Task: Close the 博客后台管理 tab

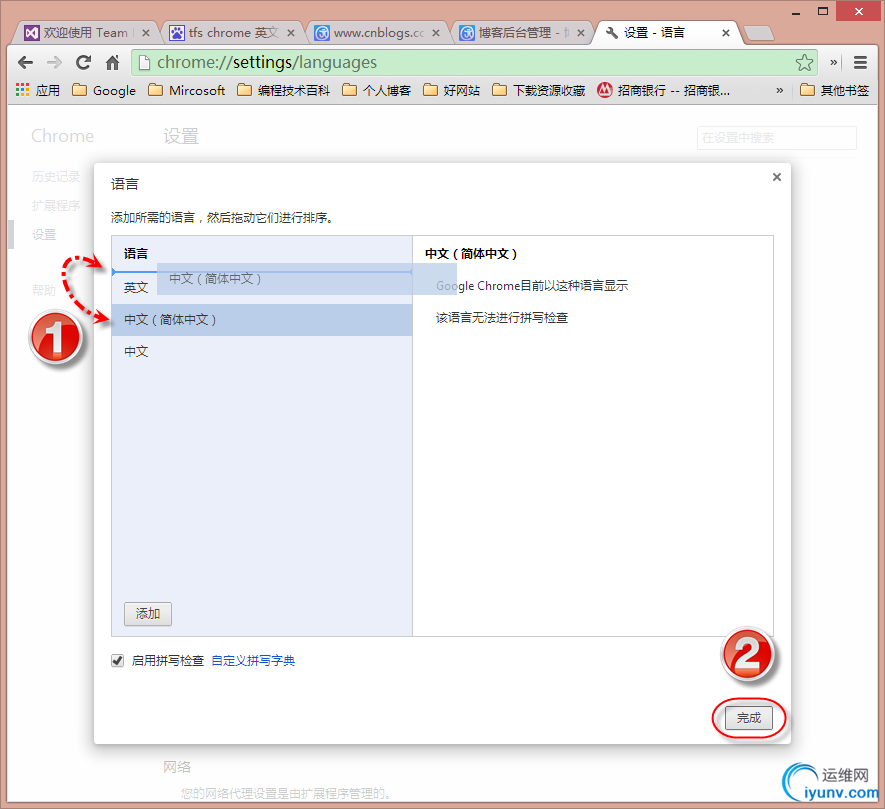Action: click(581, 33)
